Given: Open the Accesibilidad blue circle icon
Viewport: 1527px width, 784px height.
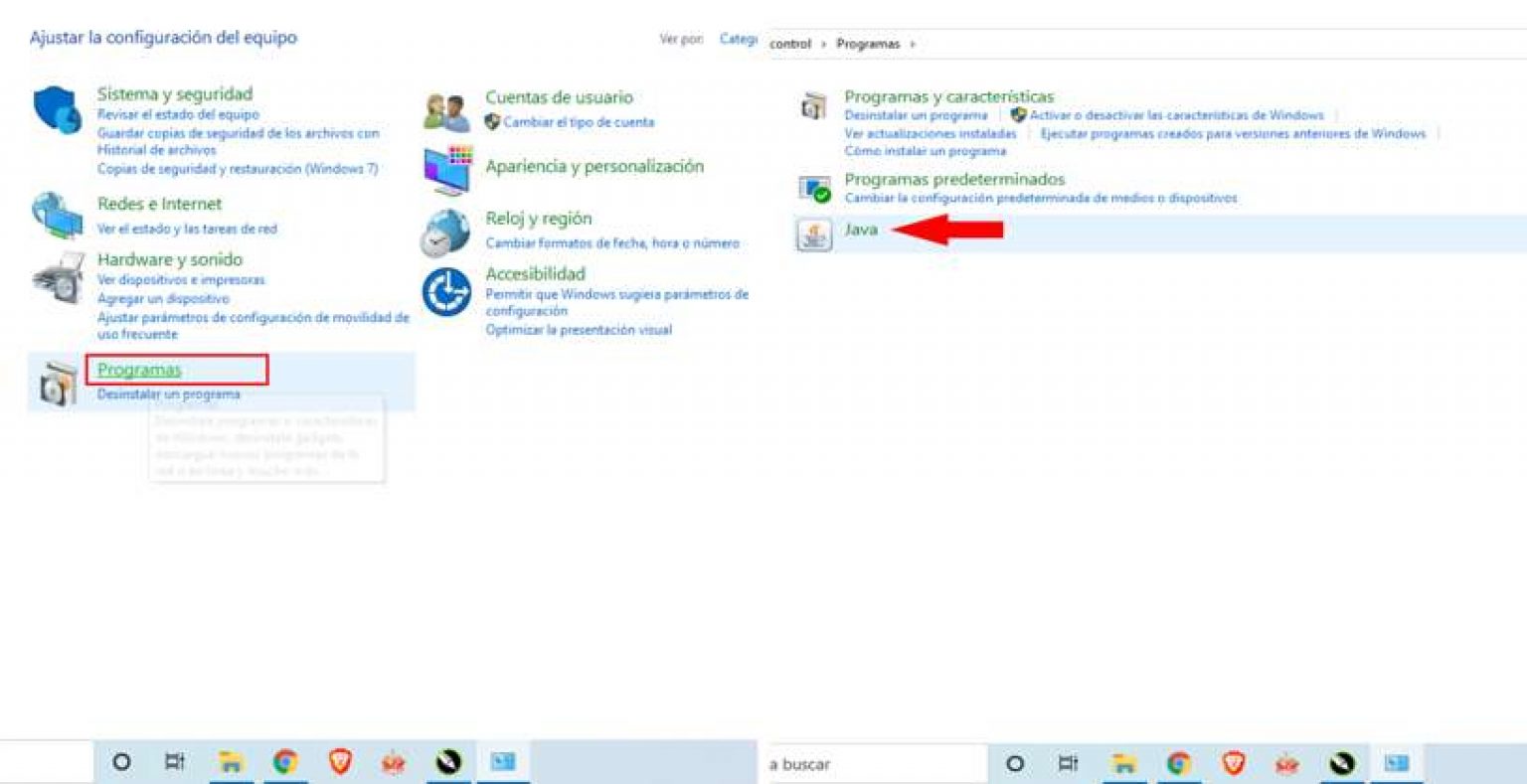Looking at the screenshot, I should pyautogui.click(x=446, y=293).
